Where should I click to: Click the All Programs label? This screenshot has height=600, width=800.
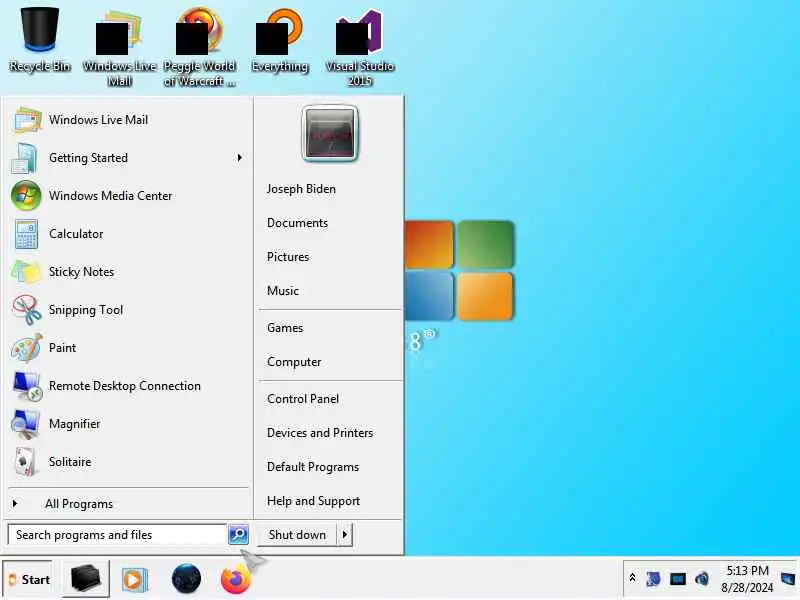pos(79,504)
